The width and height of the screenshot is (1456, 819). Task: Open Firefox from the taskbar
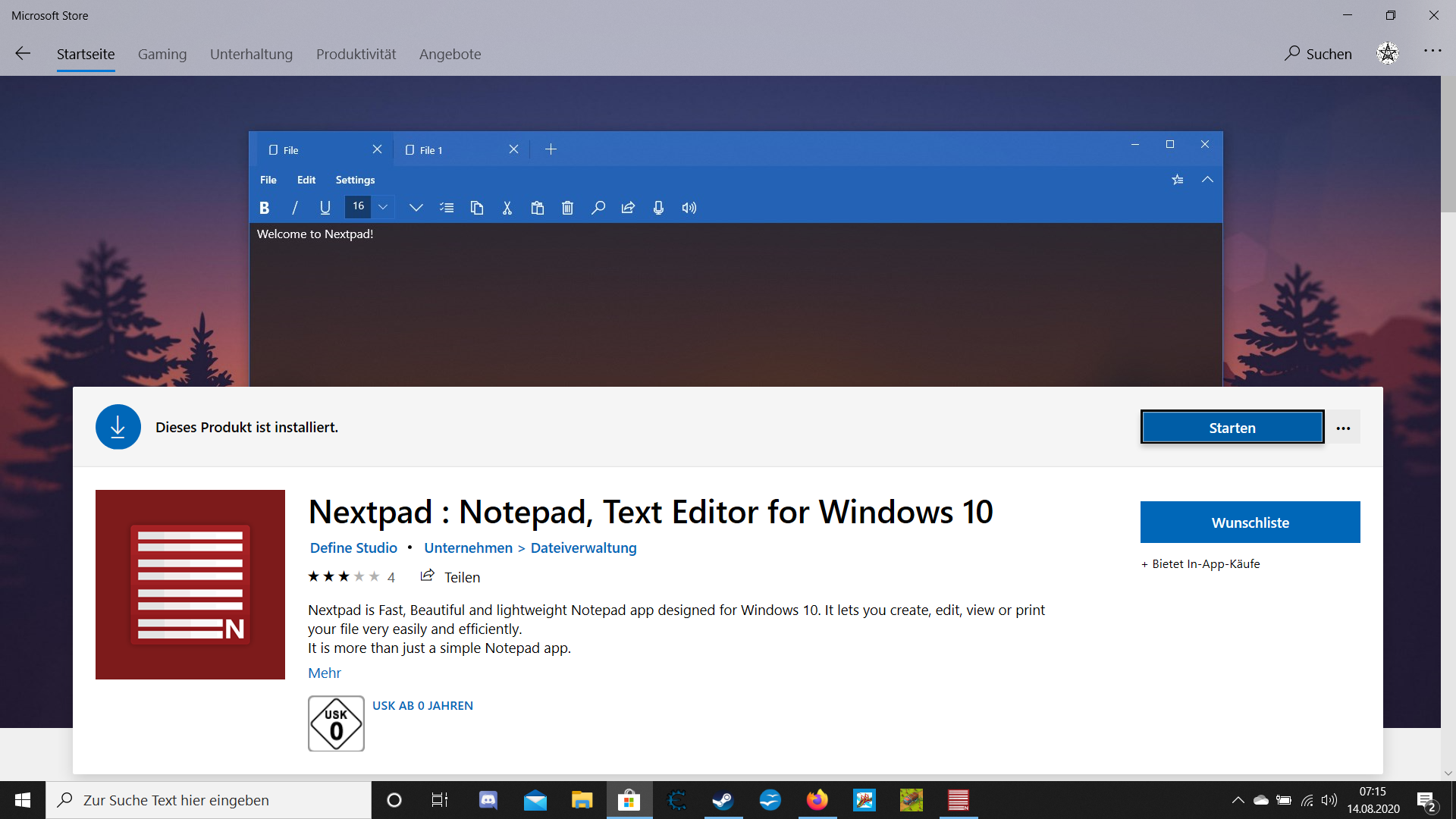[x=817, y=800]
